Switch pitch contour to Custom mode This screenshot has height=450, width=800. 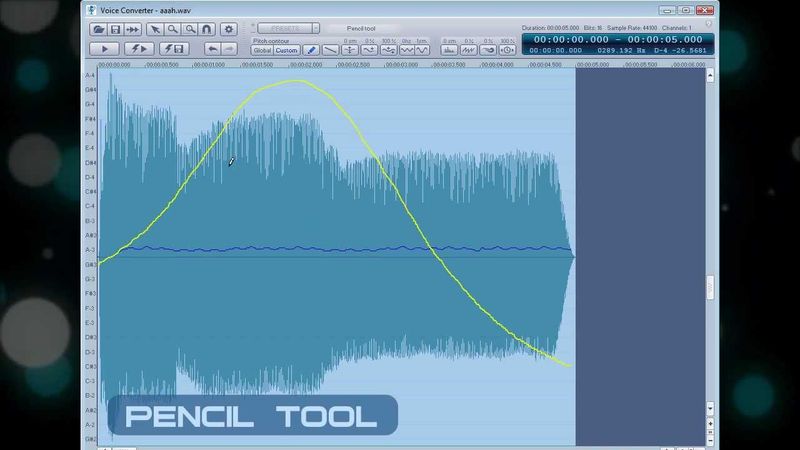(x=286, y=51)
